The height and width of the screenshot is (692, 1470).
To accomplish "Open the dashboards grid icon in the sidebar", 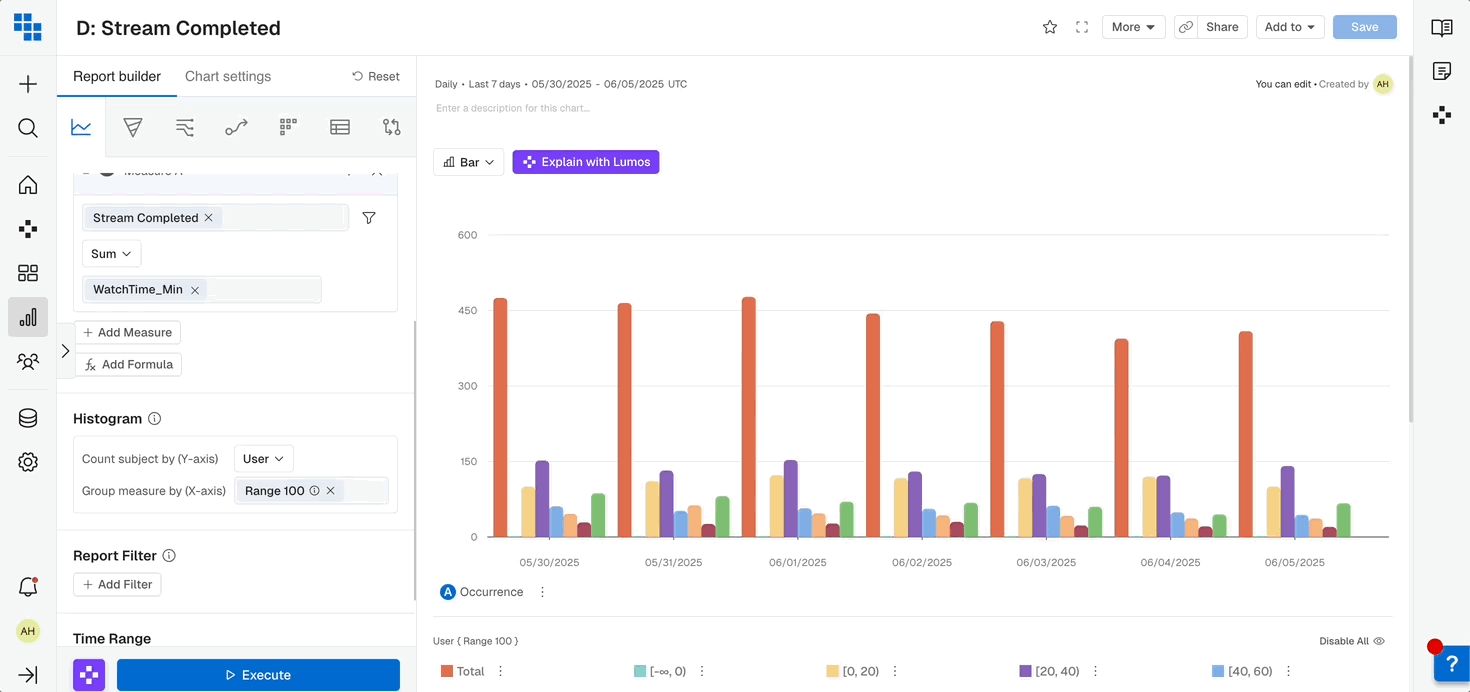I will (x=28, y=273).
